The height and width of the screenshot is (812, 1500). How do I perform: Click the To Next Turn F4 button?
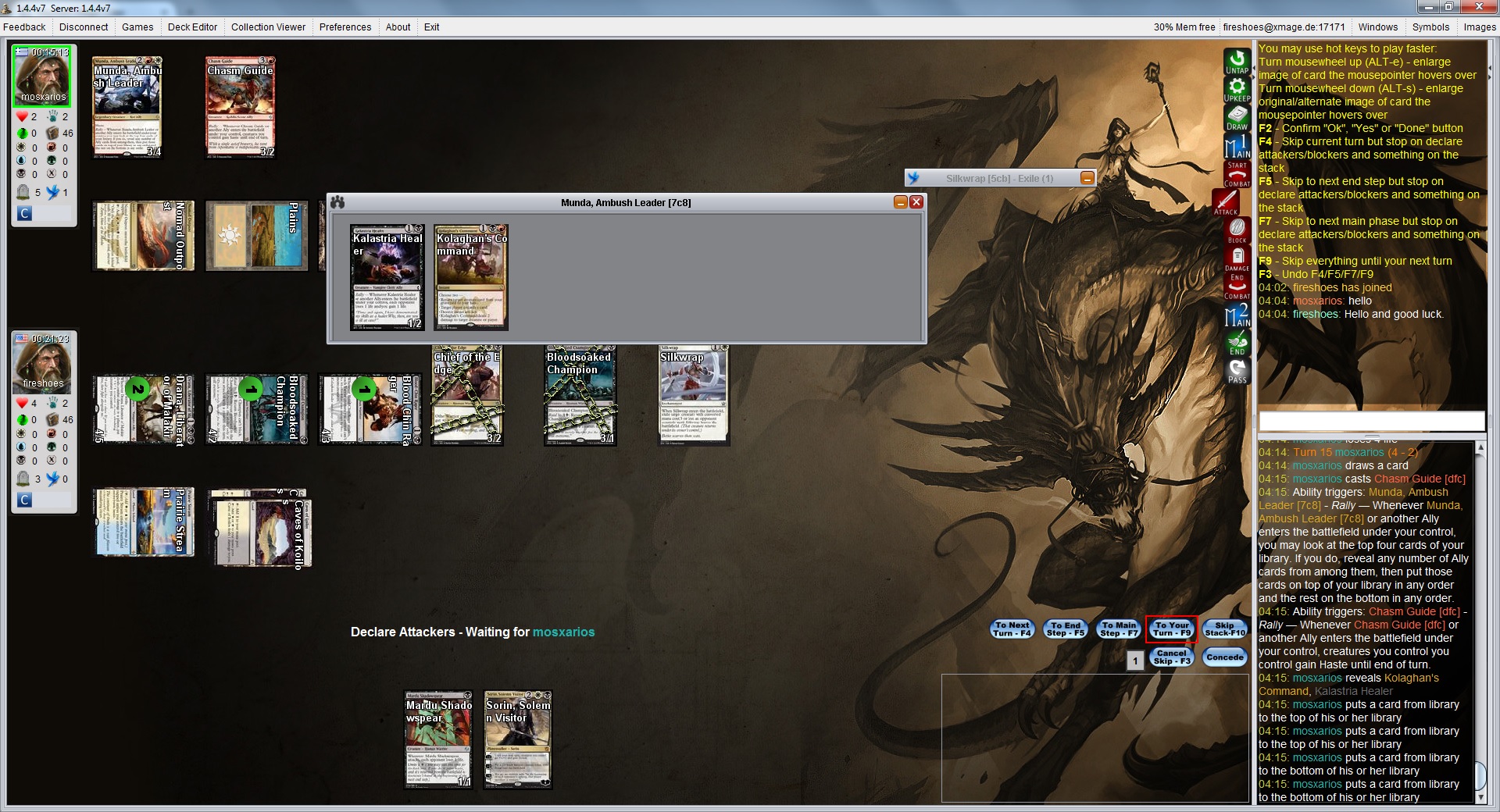click(1012, 629)
